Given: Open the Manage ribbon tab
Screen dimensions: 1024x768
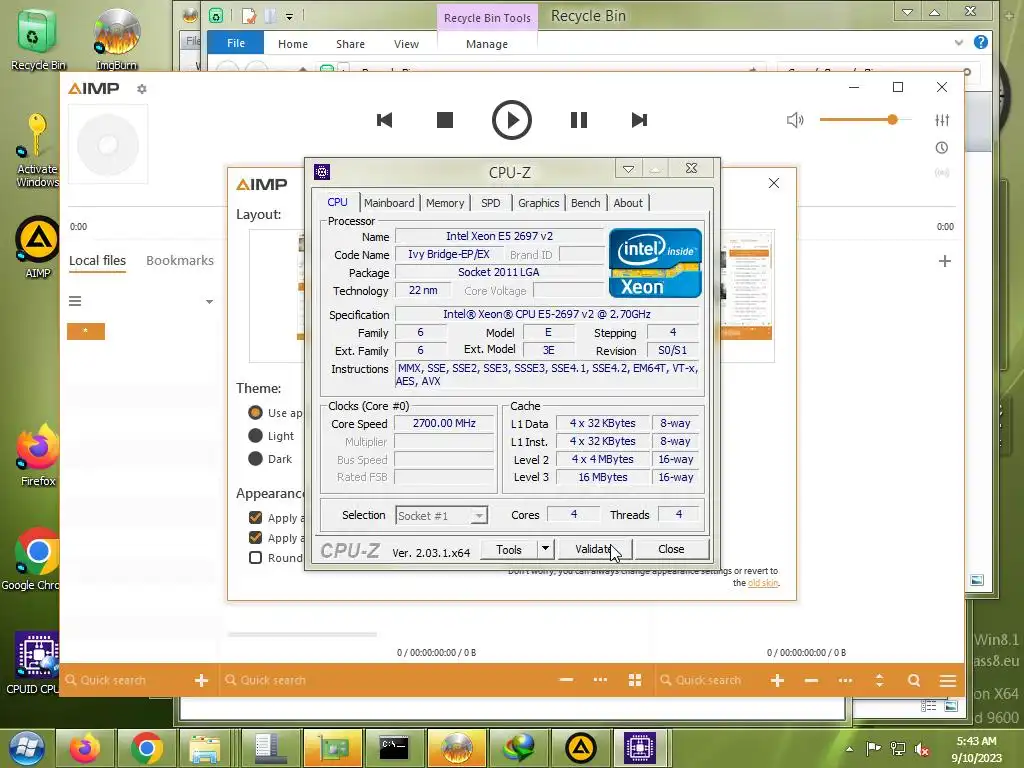Looking at the screenshot, I should click(x=487, y=44).
